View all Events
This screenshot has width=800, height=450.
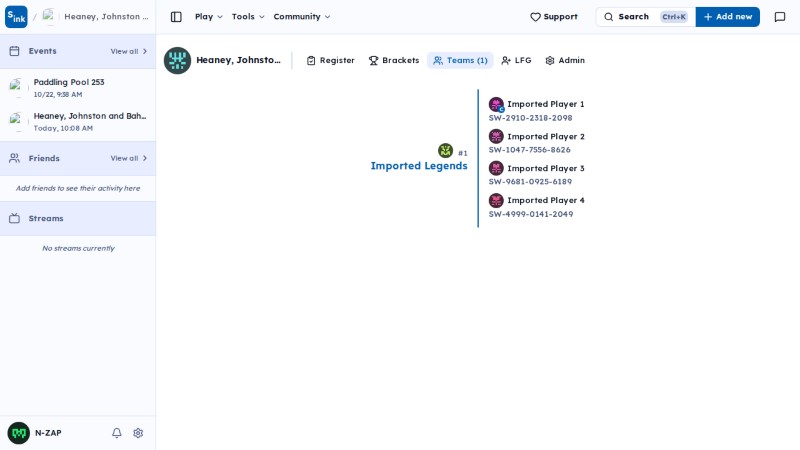[129, 51]
